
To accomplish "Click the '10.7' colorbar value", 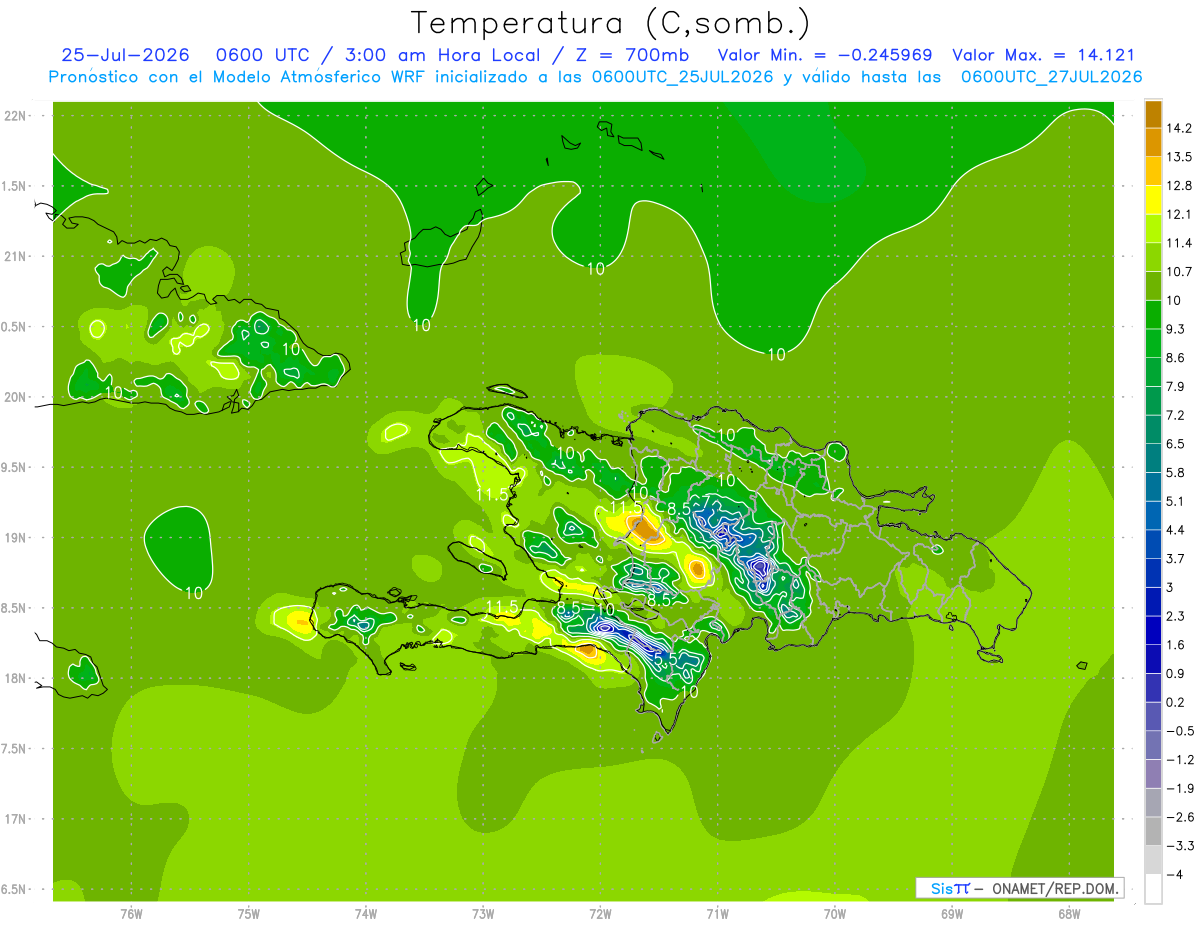I will pos(1181,272).
